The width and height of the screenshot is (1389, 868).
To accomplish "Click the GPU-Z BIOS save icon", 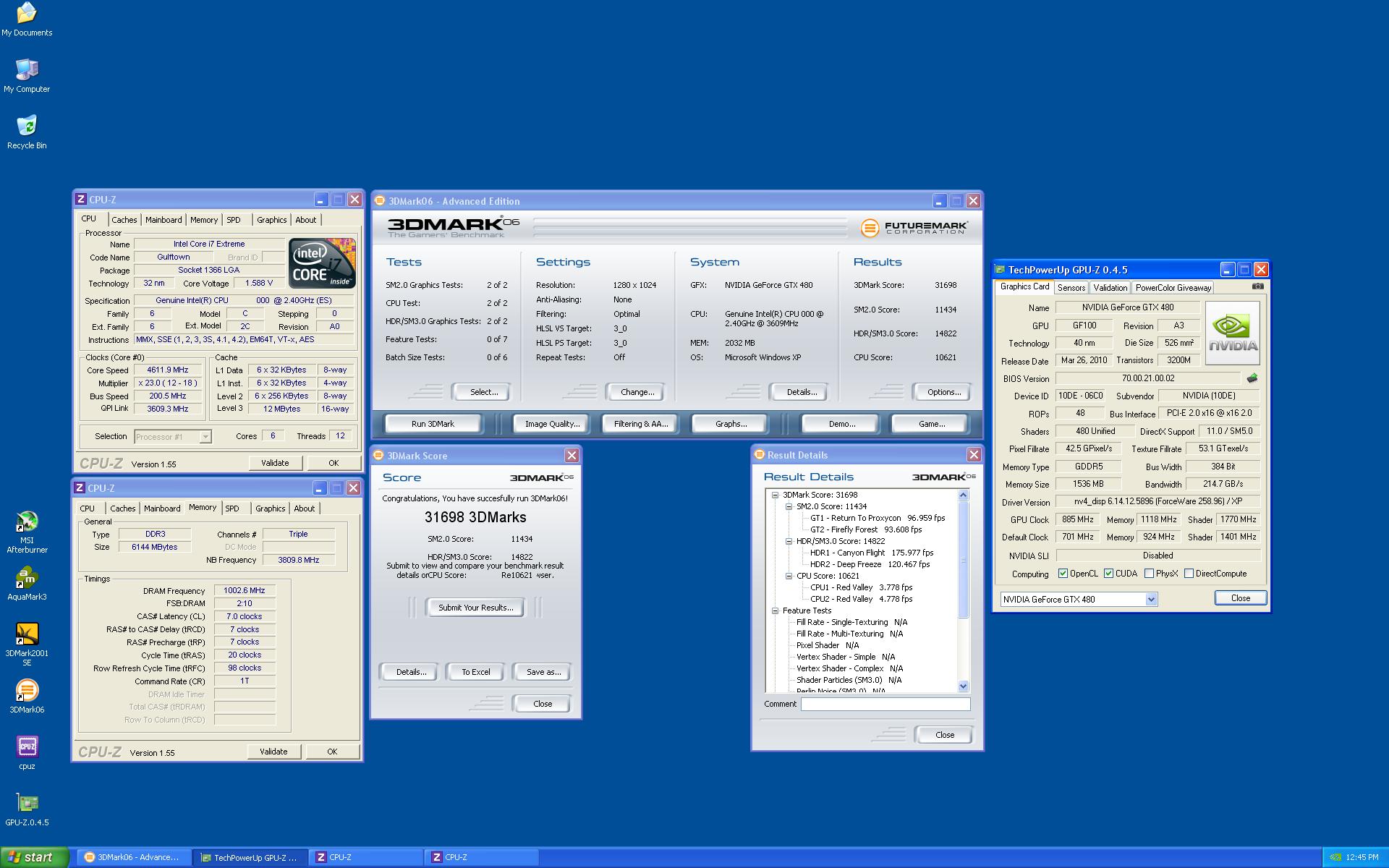I will pos(1252,378).
